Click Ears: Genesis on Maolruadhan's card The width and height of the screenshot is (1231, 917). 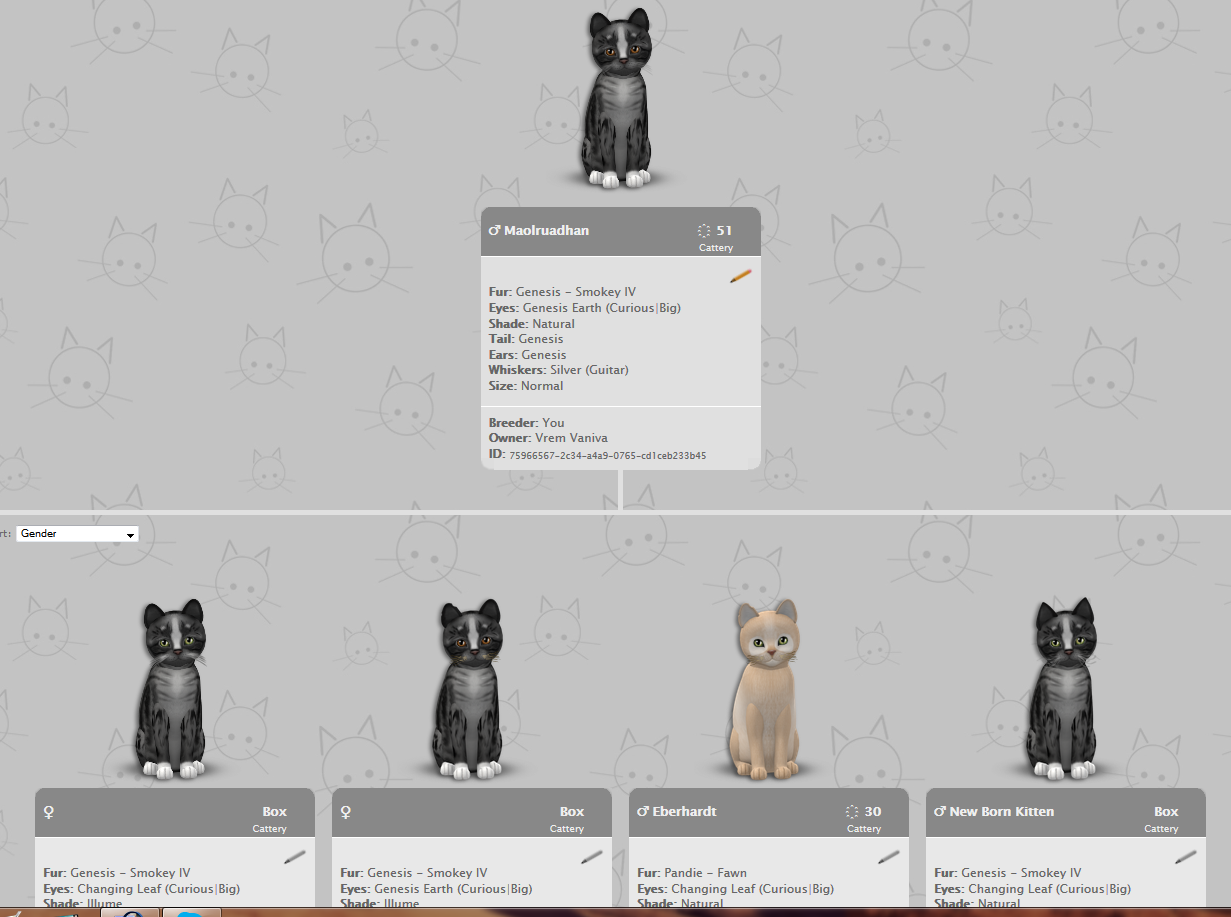[x=527, y=355]
